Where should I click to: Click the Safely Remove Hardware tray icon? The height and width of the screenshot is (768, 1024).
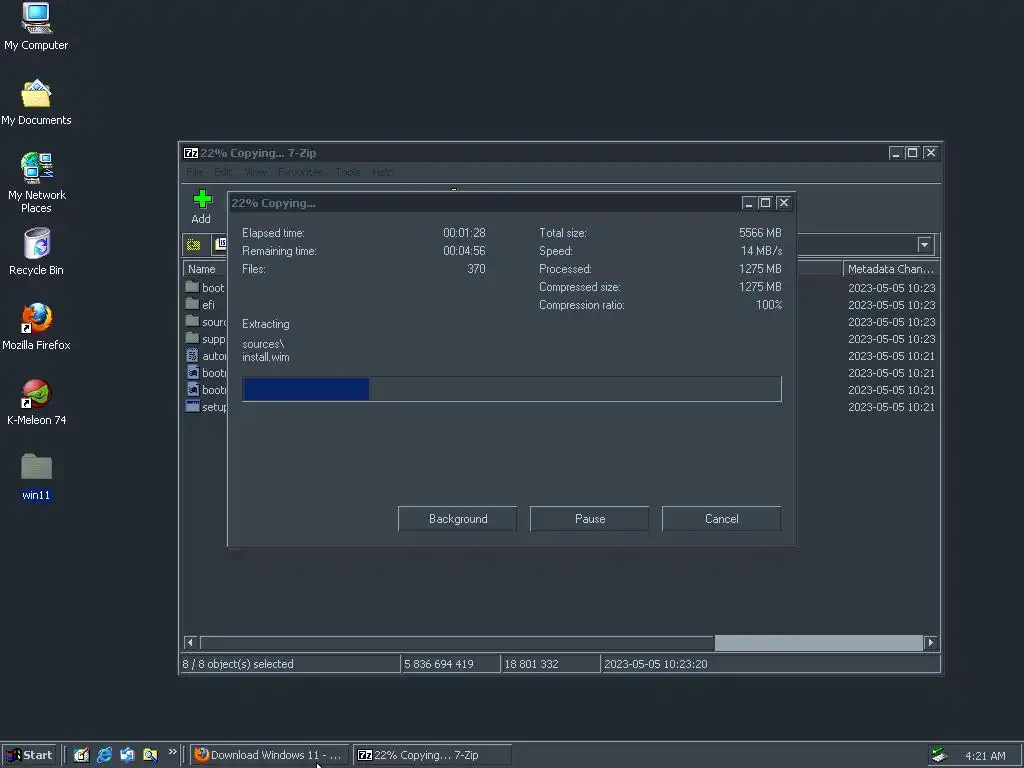tap(939, 755)
